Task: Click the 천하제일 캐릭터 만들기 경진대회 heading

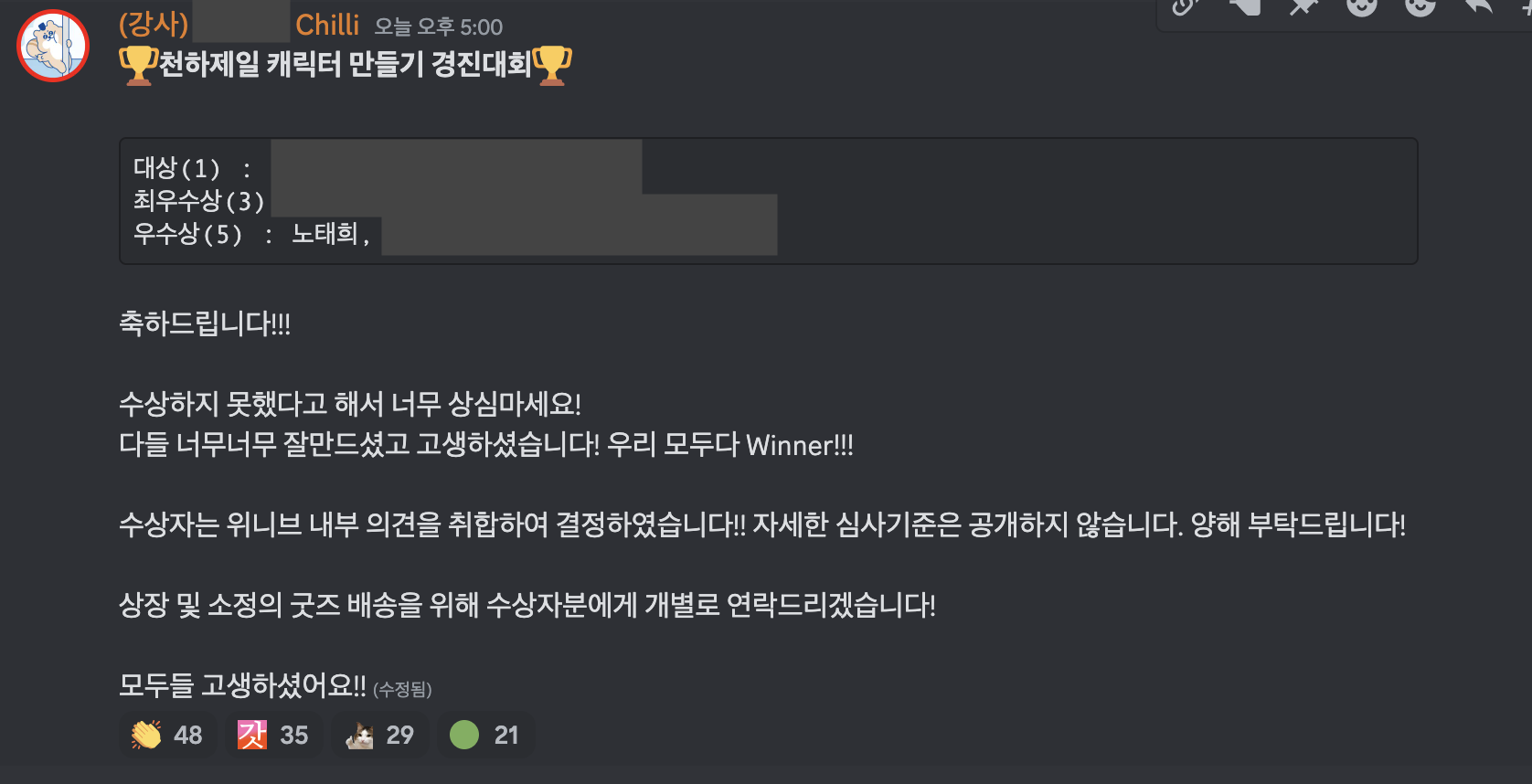Action: tap(346, 64)
